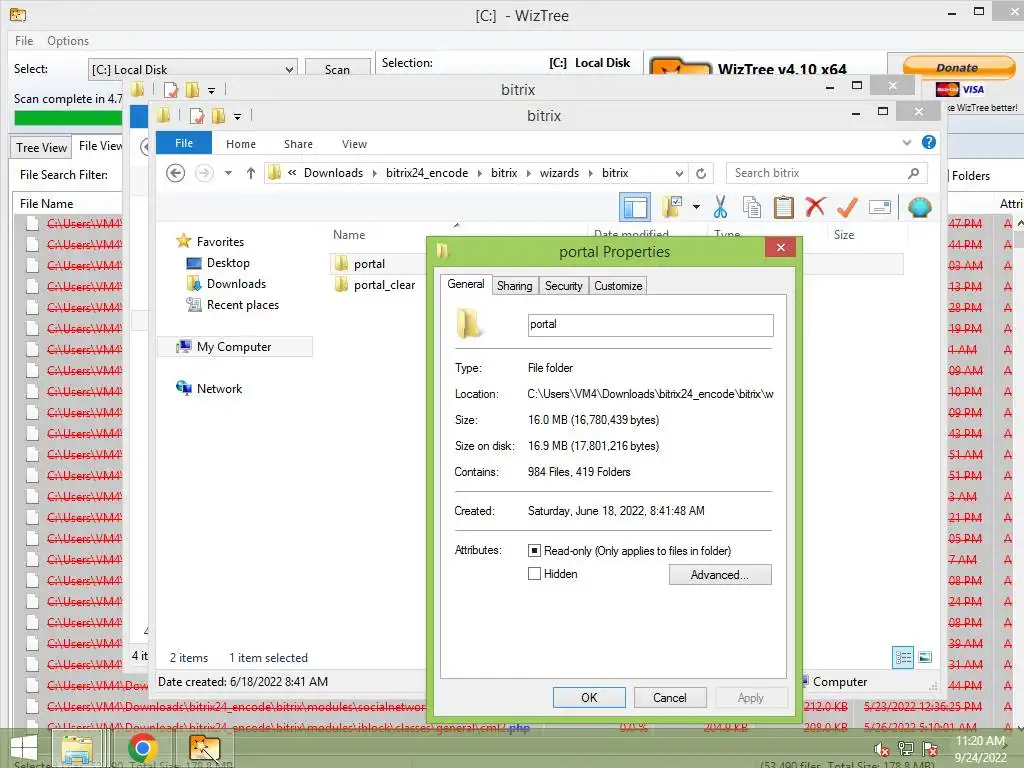1024x768 pixels.
Task: Open File Explorer taskbar icon
Action: click(x=77, y=748)
